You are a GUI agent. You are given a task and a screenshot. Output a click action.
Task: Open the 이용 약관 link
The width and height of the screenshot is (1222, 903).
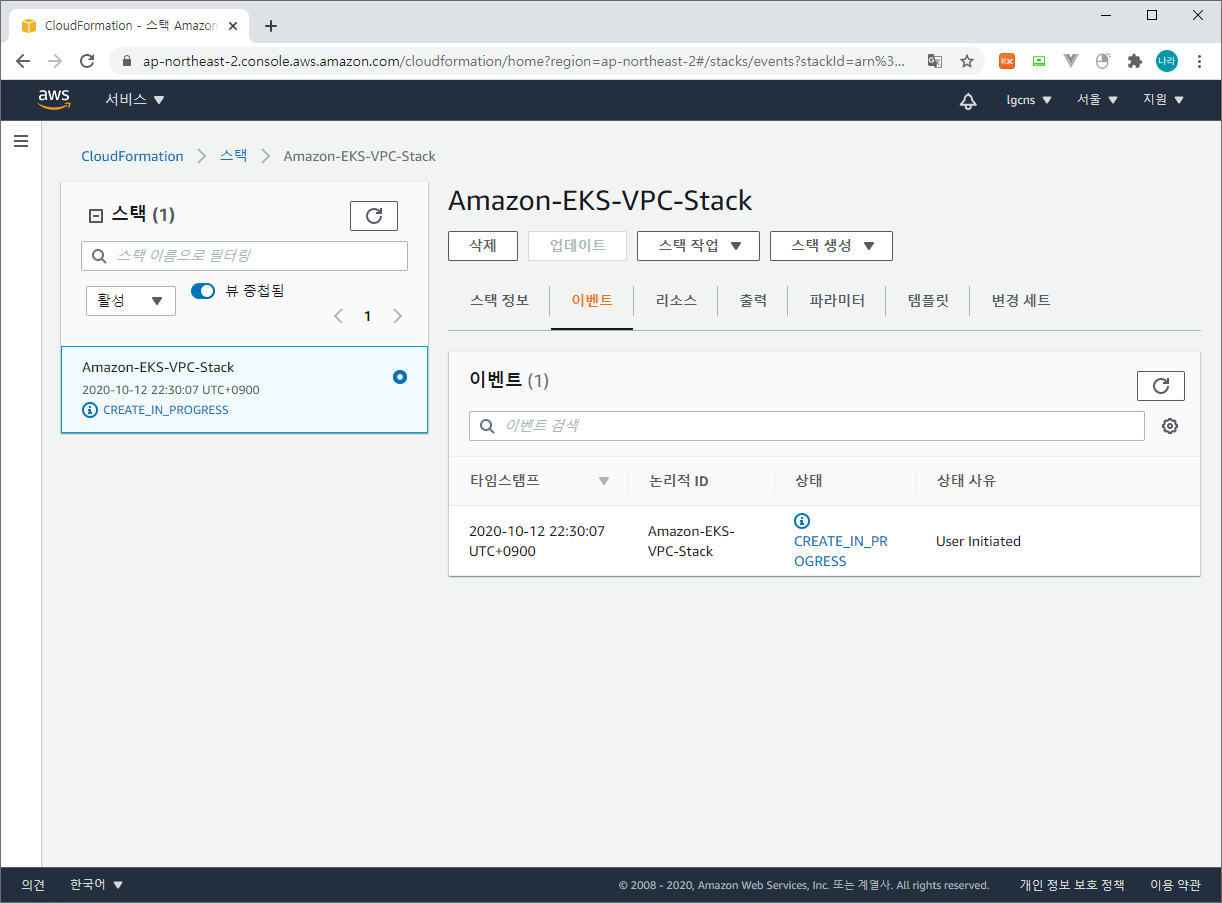pyautogui.click(x=1175, y=885)
